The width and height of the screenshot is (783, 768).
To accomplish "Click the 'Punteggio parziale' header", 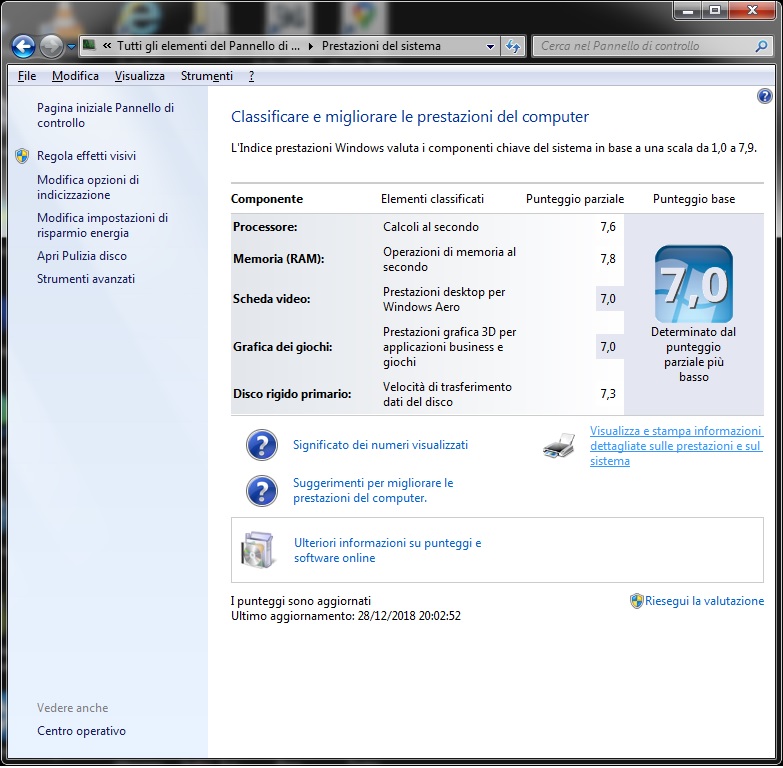I will (575, 199).
